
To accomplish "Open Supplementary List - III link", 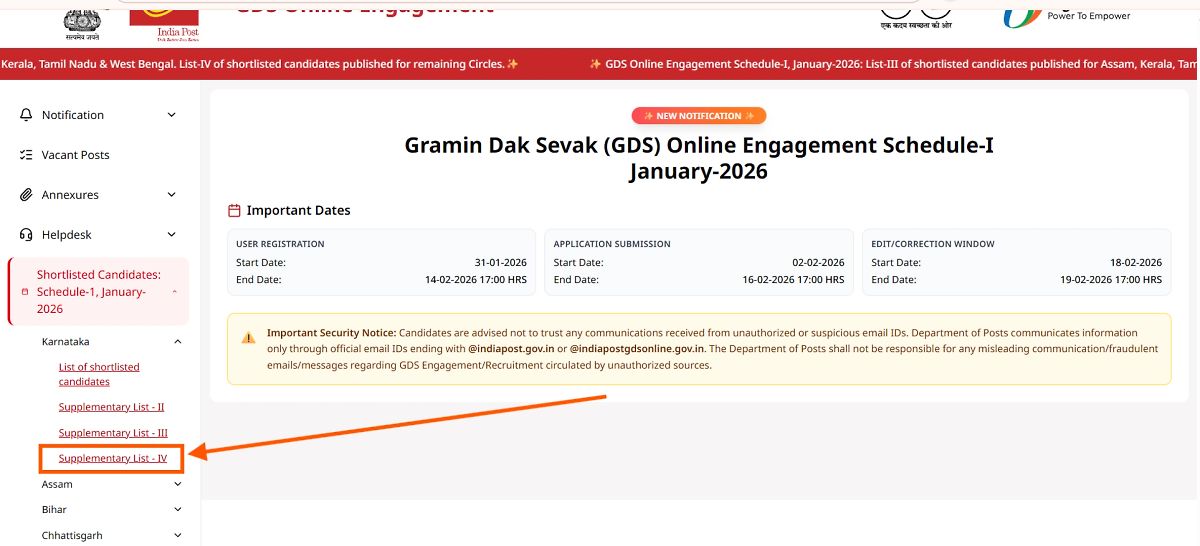I will point(113,433).
